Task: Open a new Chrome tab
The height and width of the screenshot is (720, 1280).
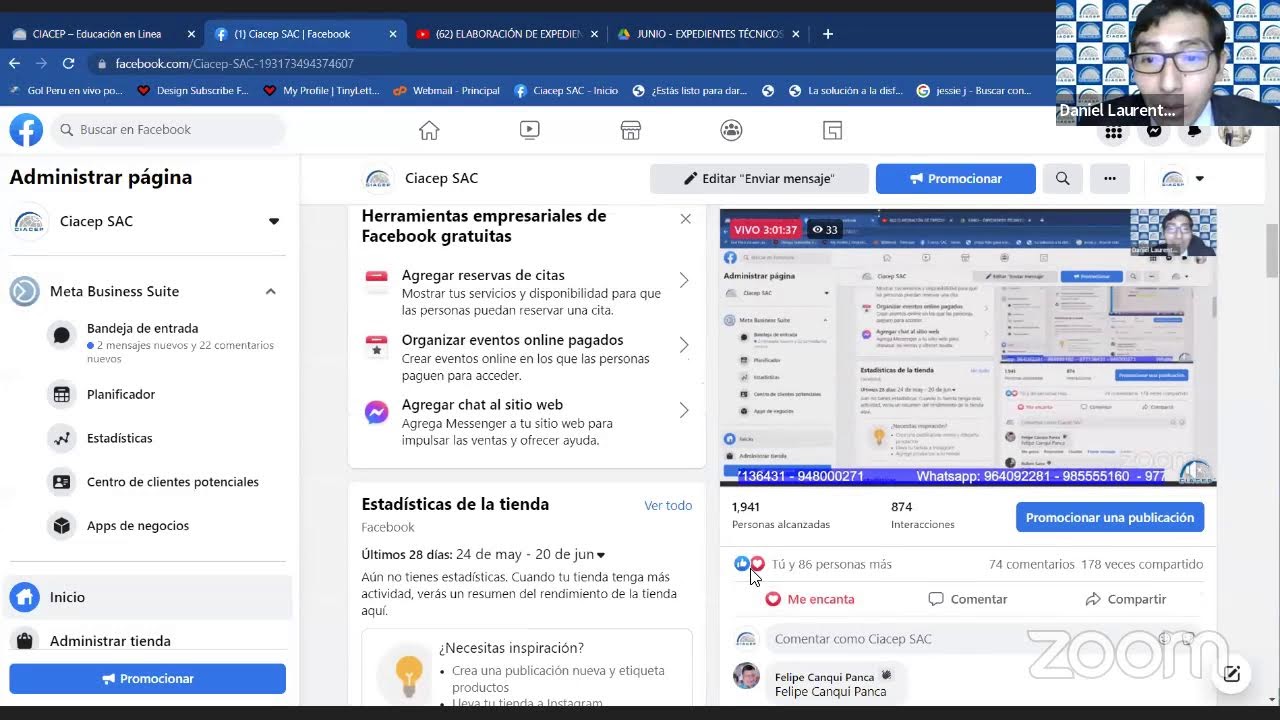Action: tap(827, 34)
